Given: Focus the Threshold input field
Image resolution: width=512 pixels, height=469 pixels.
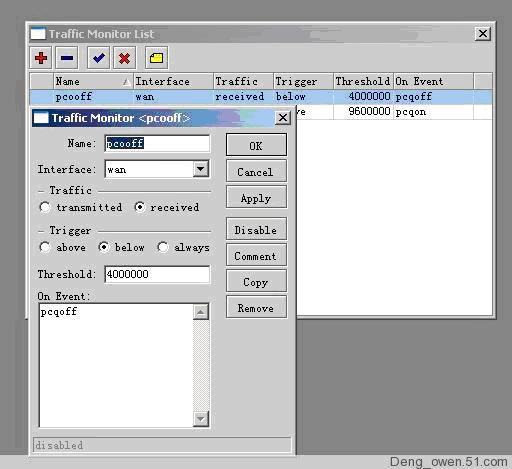Looking at the screenshot, I should (157, 274).
